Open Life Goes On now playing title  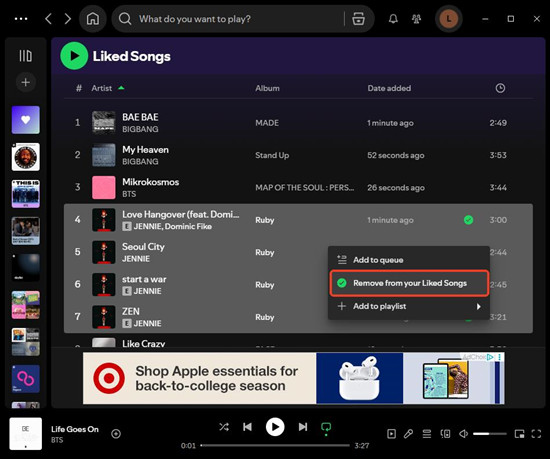[75, 429]
